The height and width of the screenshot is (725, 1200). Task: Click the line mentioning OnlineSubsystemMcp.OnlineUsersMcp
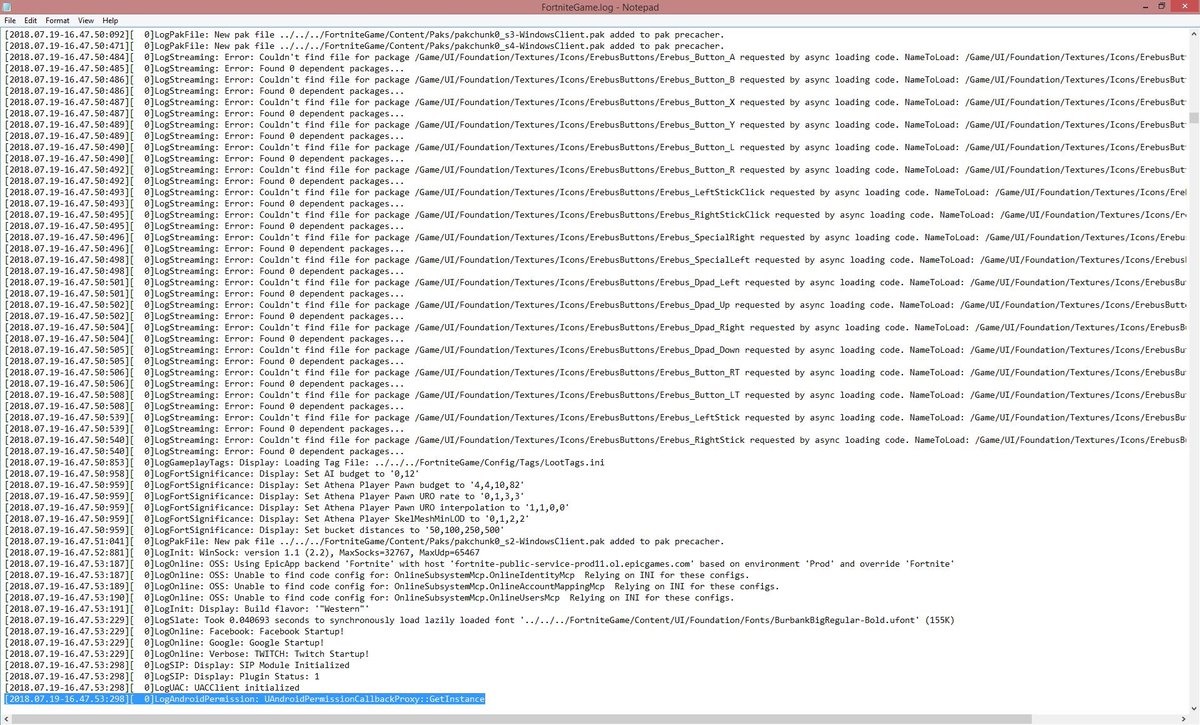[368, 597]
